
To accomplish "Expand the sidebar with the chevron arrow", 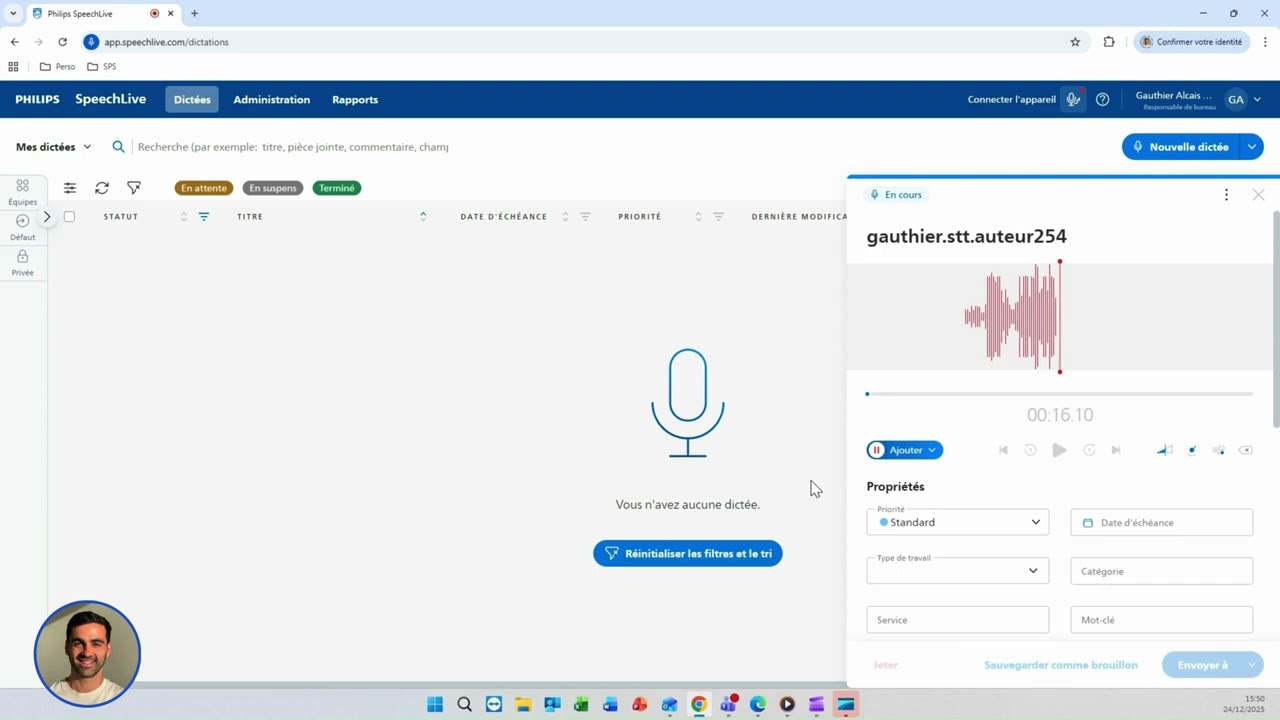I will pyautogui.click(x=47, y=216).
